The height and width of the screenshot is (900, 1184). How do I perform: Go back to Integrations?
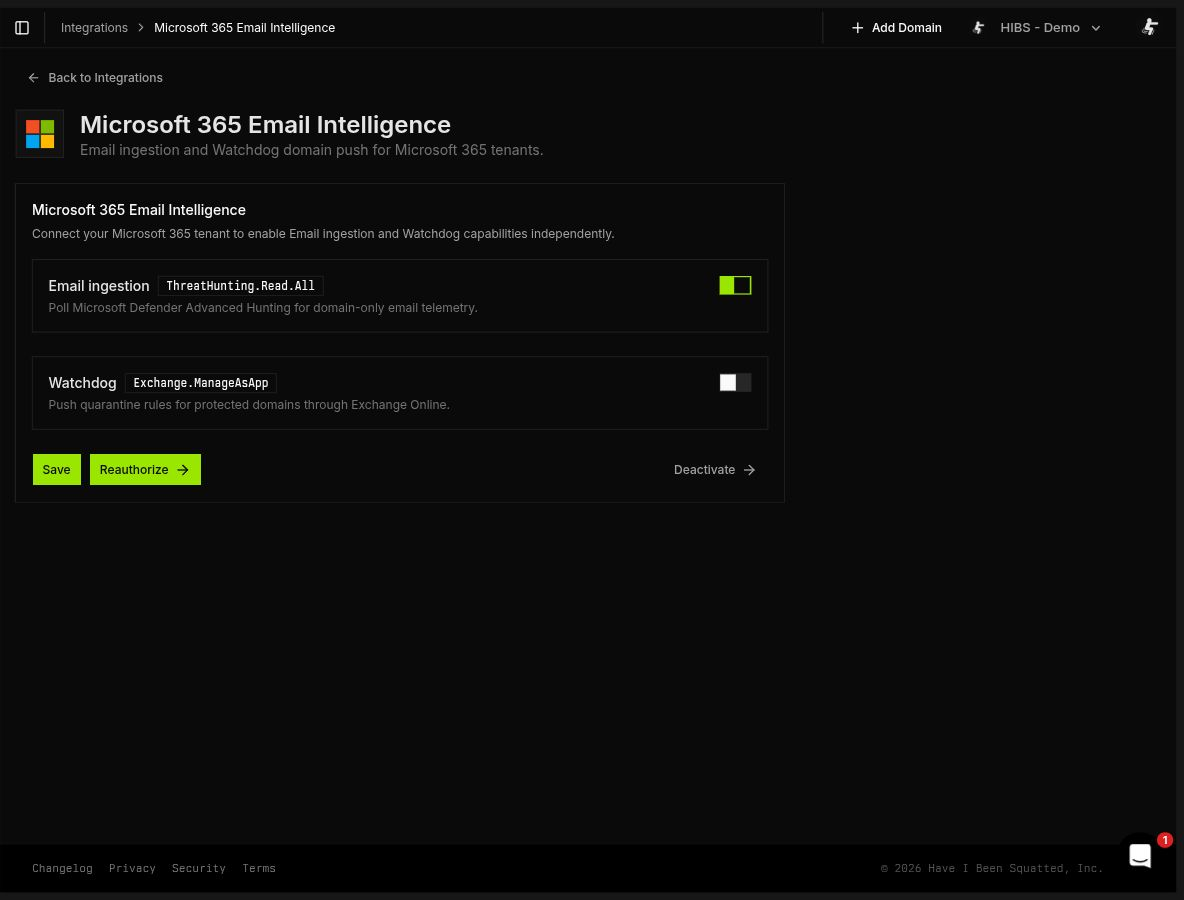95,78
